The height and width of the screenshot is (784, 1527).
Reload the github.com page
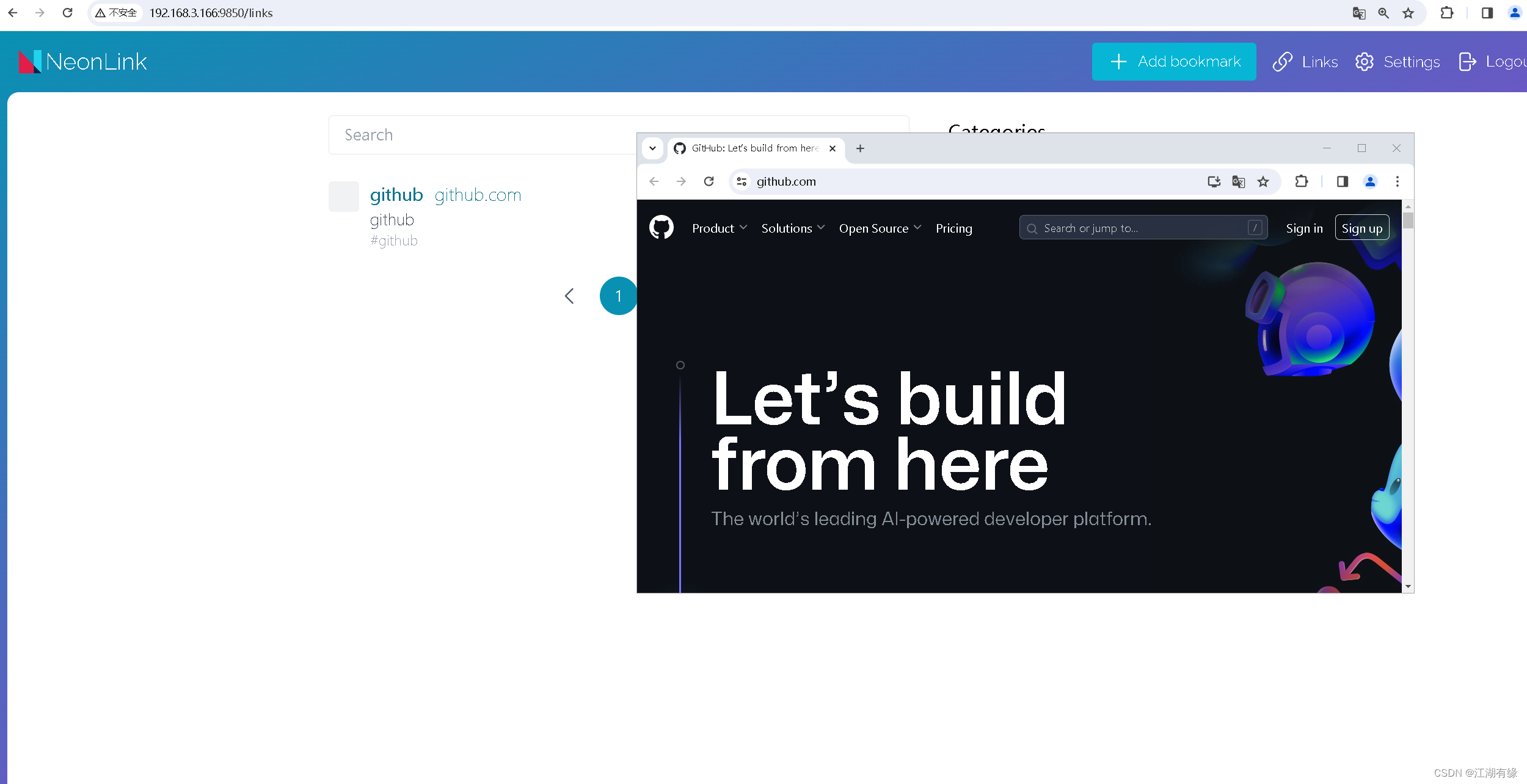point(709,181)
